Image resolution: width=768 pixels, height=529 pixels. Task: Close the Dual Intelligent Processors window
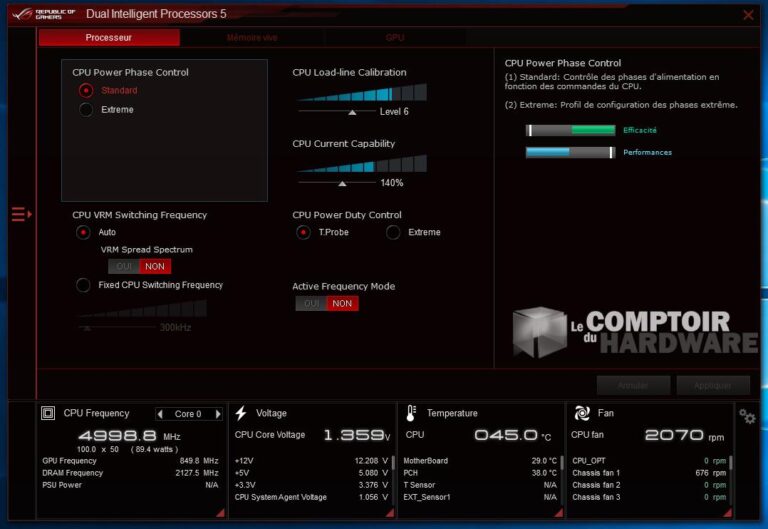coord(748,15)
